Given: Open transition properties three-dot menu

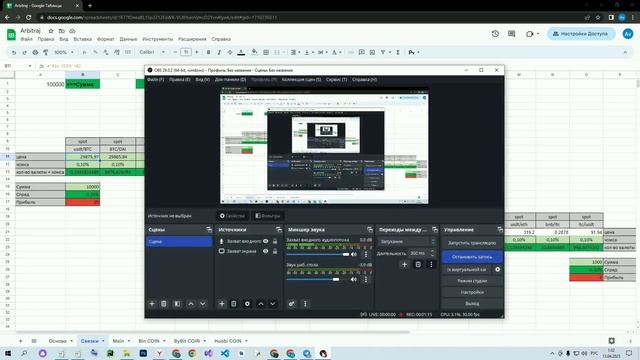Looking at the screenshot, I should 431,264.
